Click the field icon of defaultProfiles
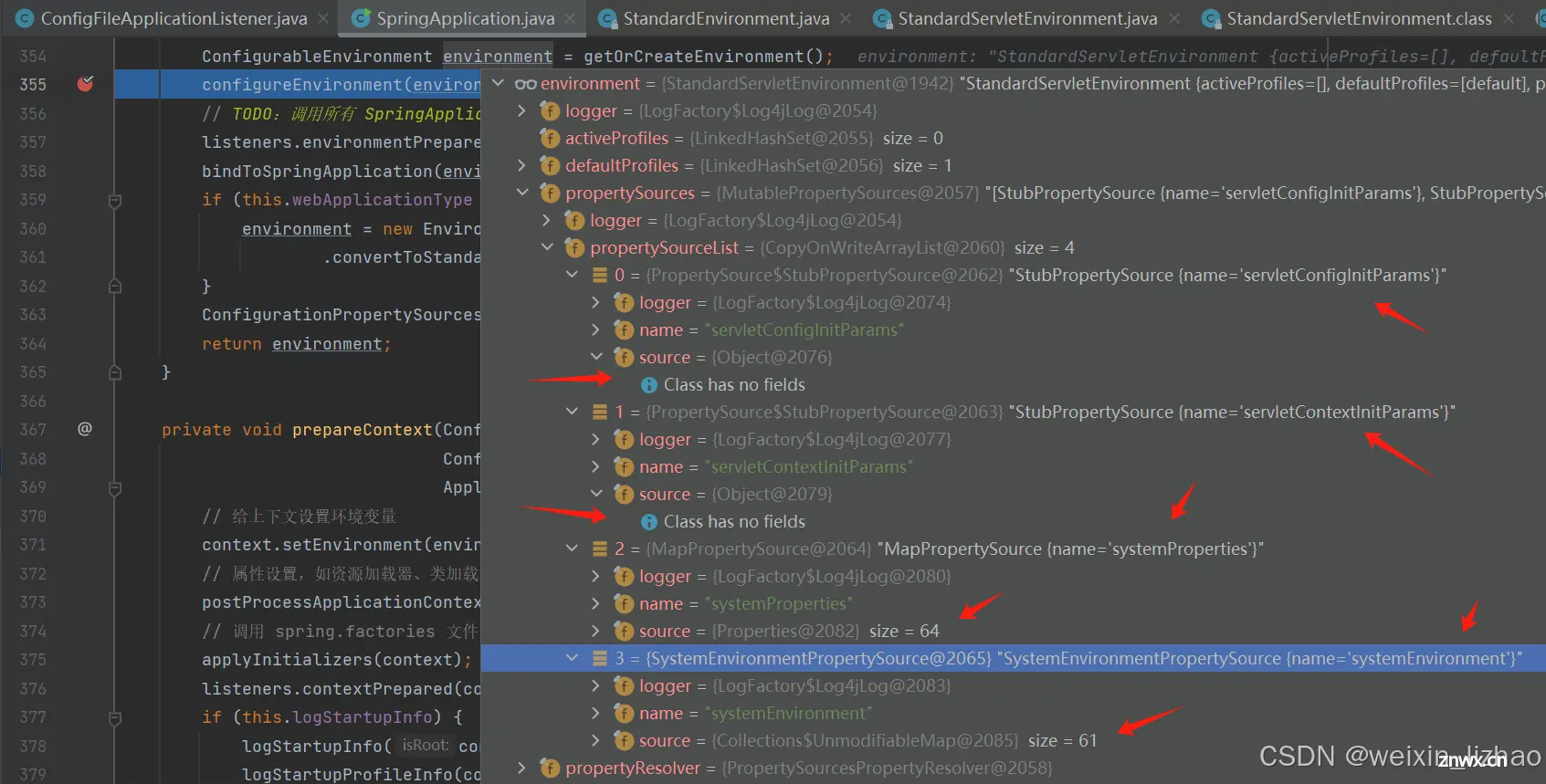This screenshot has width=1546, height=784. pos(550,165)
